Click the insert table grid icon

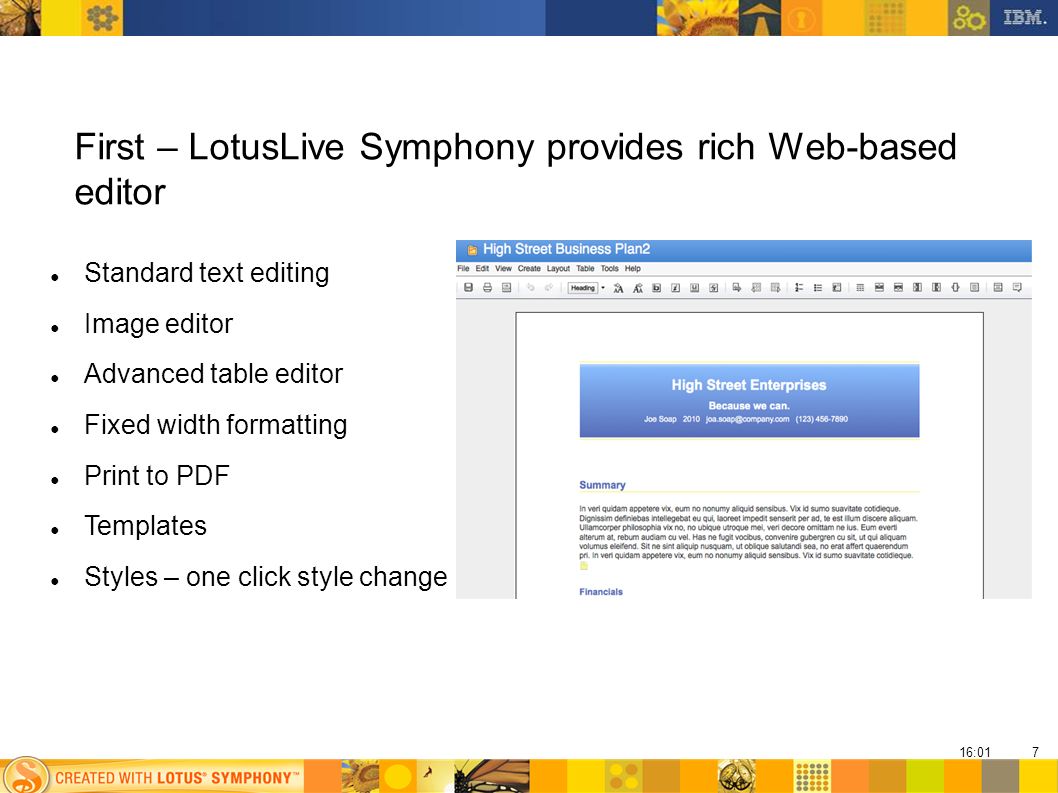pyautogui.click(x=860, y=288)
